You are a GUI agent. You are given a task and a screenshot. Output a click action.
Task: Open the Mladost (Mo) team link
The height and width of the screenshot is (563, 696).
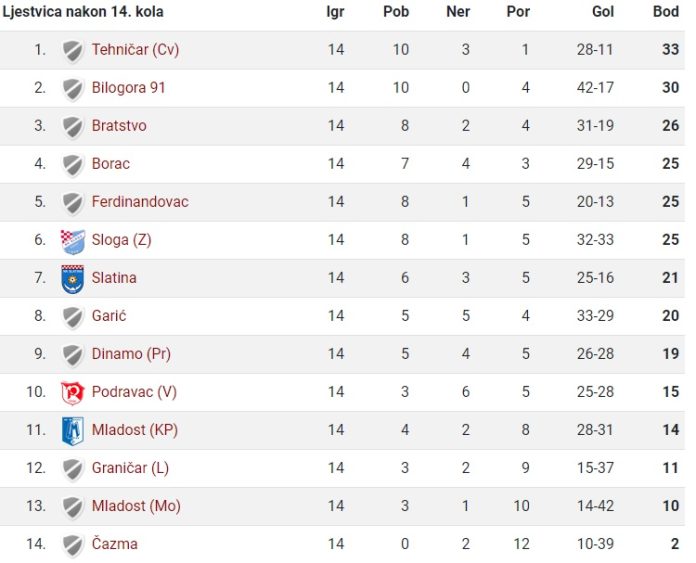[x=136, y=506]
